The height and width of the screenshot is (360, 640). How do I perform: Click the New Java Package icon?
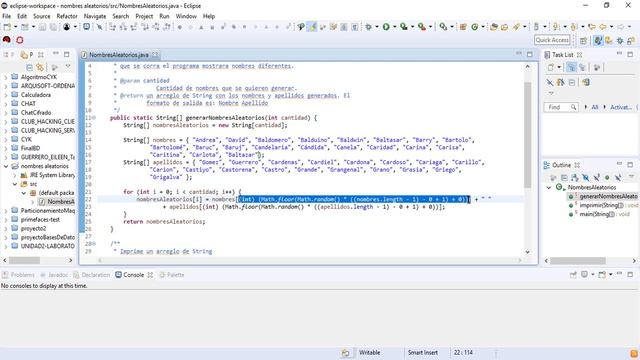click(x=463, y=27)
